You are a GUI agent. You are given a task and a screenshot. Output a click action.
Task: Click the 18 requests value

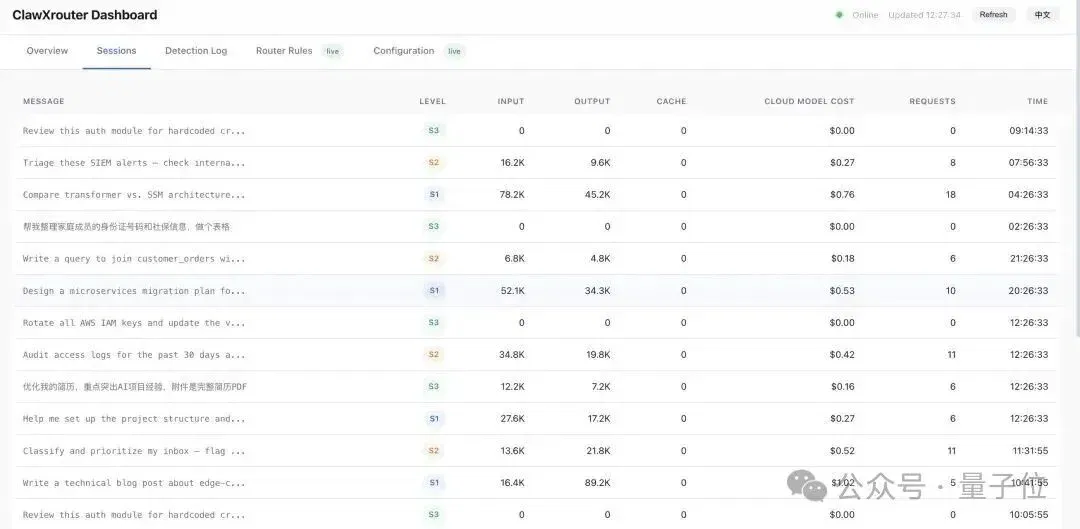pos(951,195)
